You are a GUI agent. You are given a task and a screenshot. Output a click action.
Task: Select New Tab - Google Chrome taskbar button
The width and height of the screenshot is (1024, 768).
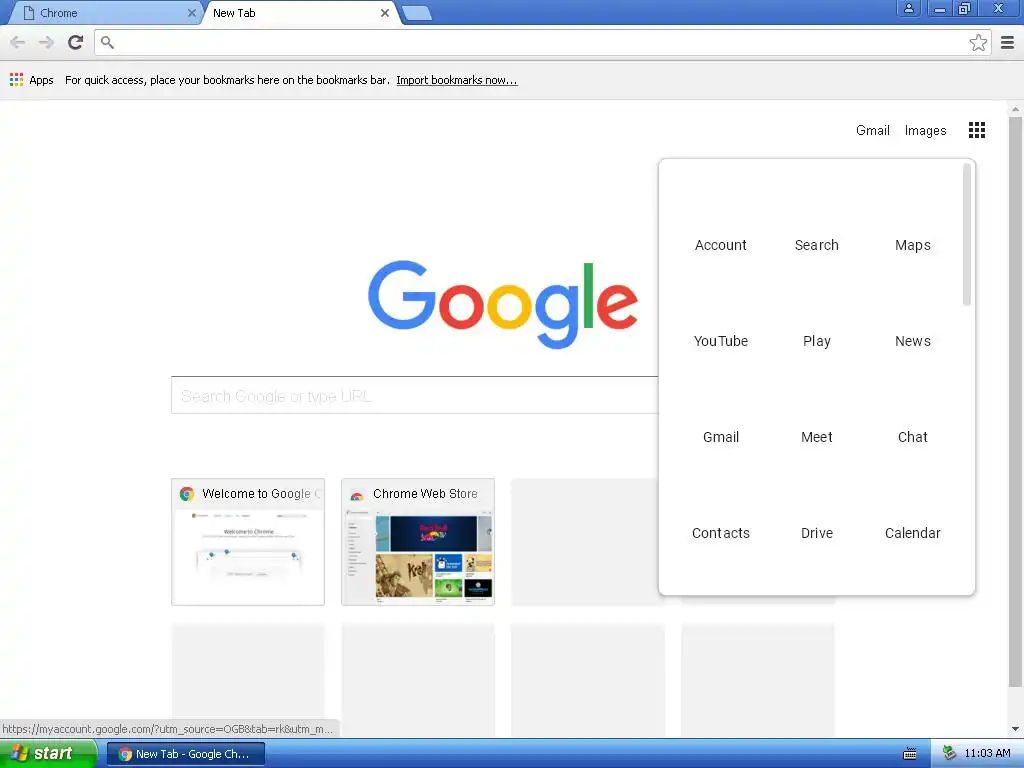tap(186, 754)
